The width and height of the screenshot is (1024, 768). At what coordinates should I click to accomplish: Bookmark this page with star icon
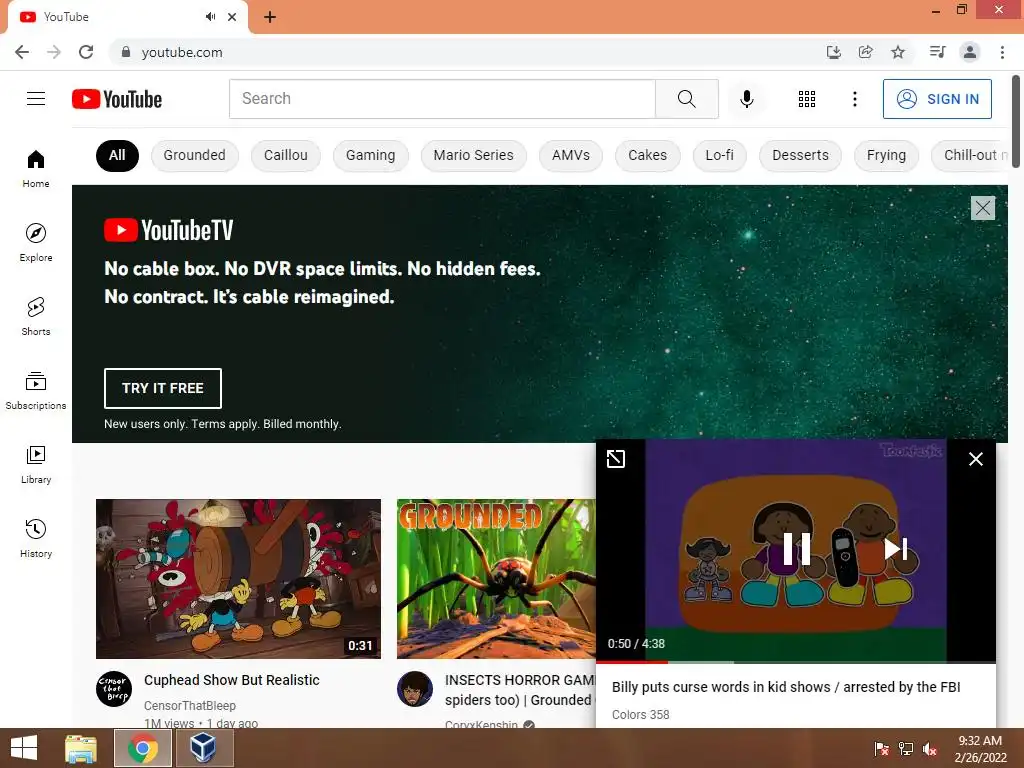[898, 52]
